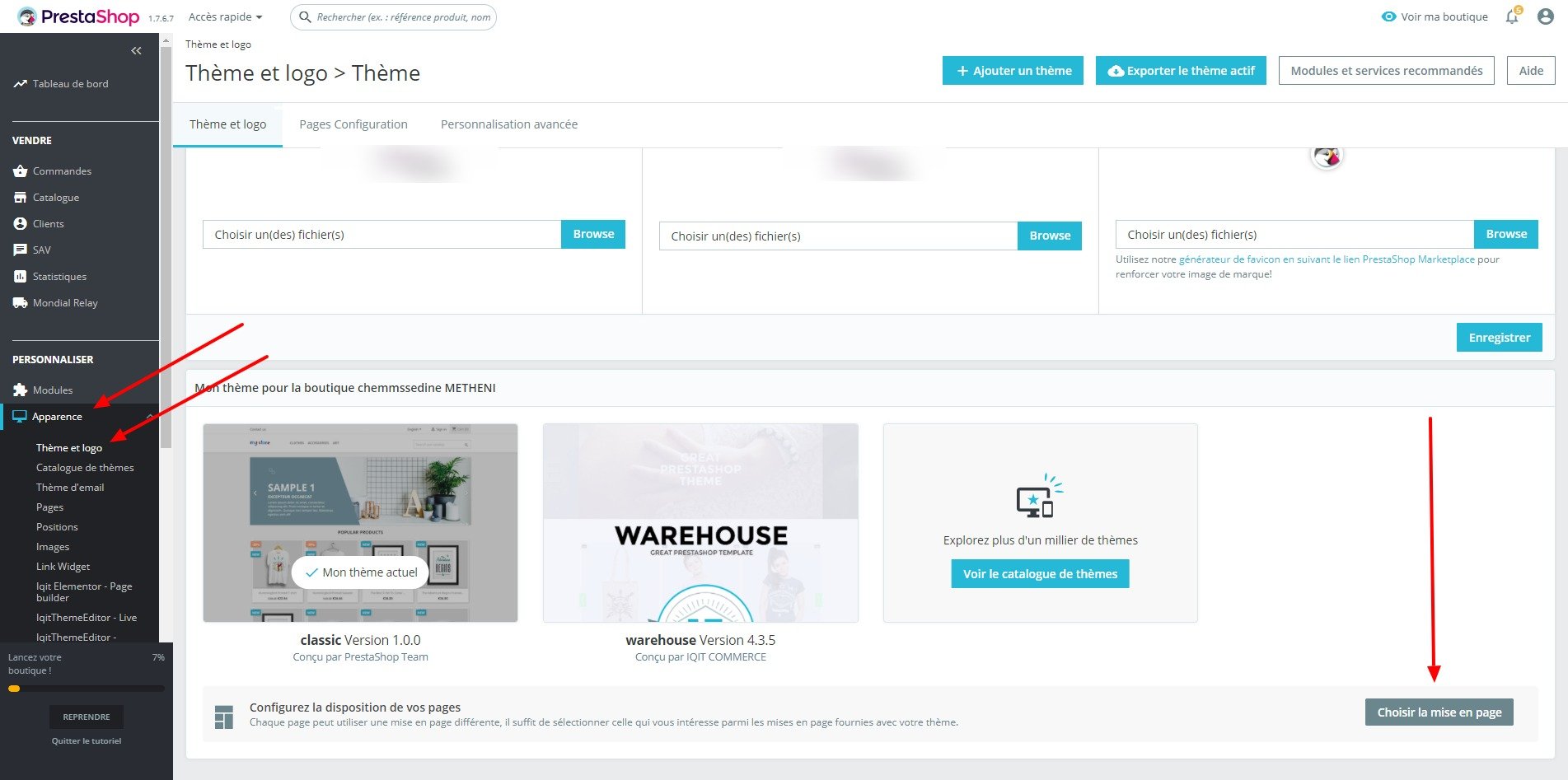Click the first Choisir un(des) fichier(s) field
Screen dimensions: 1568x780
pos(382,235)
